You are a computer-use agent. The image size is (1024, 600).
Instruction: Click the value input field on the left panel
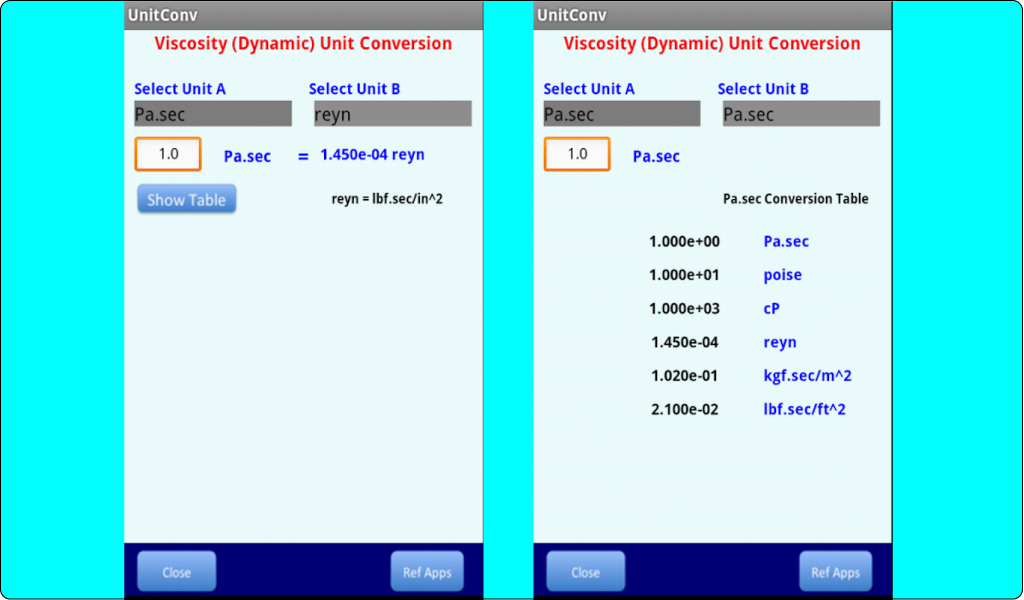pos(167,154)
